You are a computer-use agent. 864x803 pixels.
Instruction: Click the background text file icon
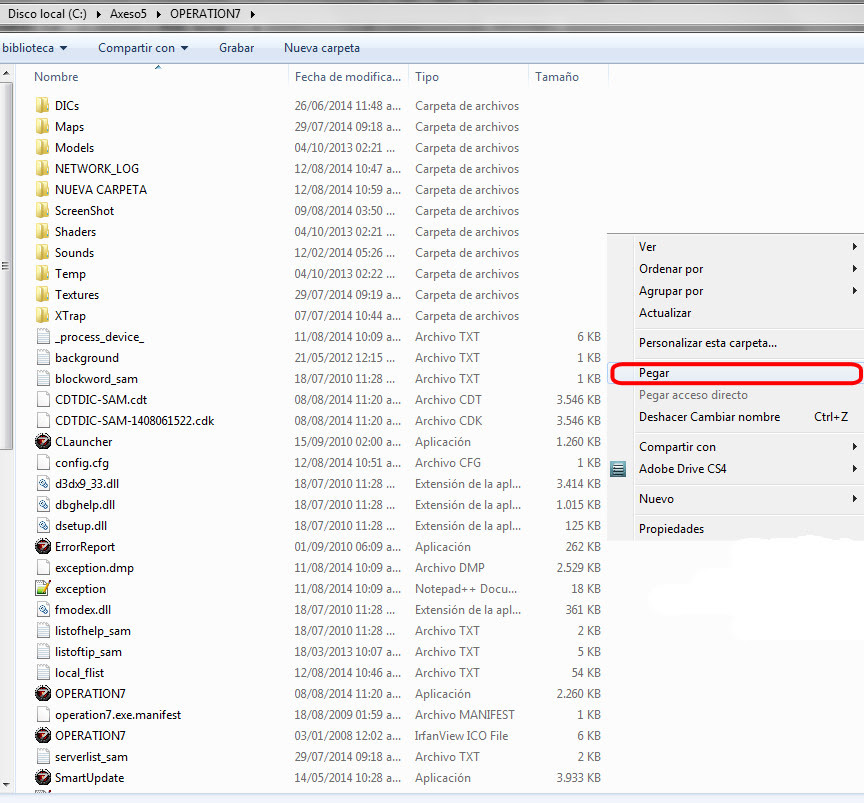(43, 358)
